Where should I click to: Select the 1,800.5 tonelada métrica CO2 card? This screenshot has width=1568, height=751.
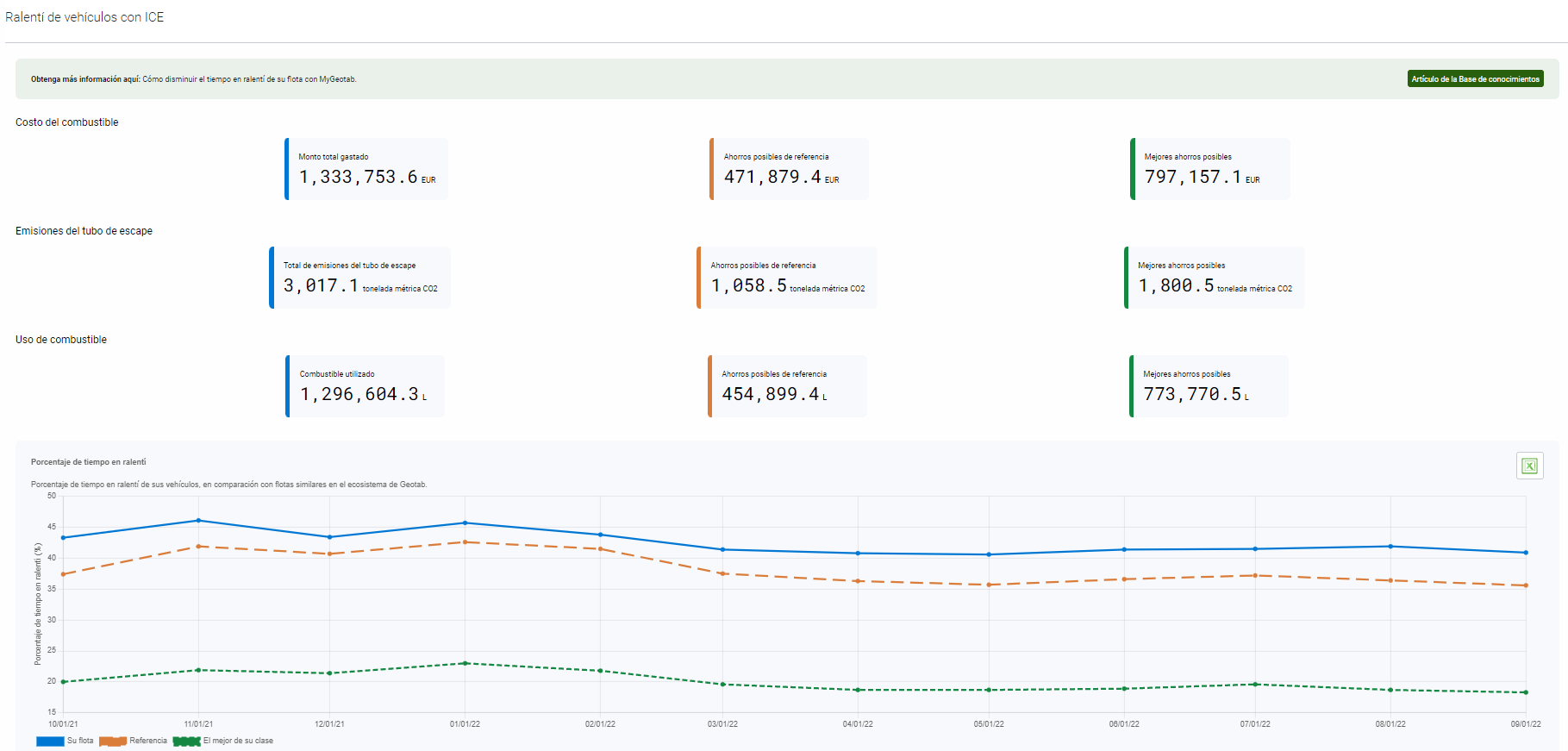[1215, 278]
